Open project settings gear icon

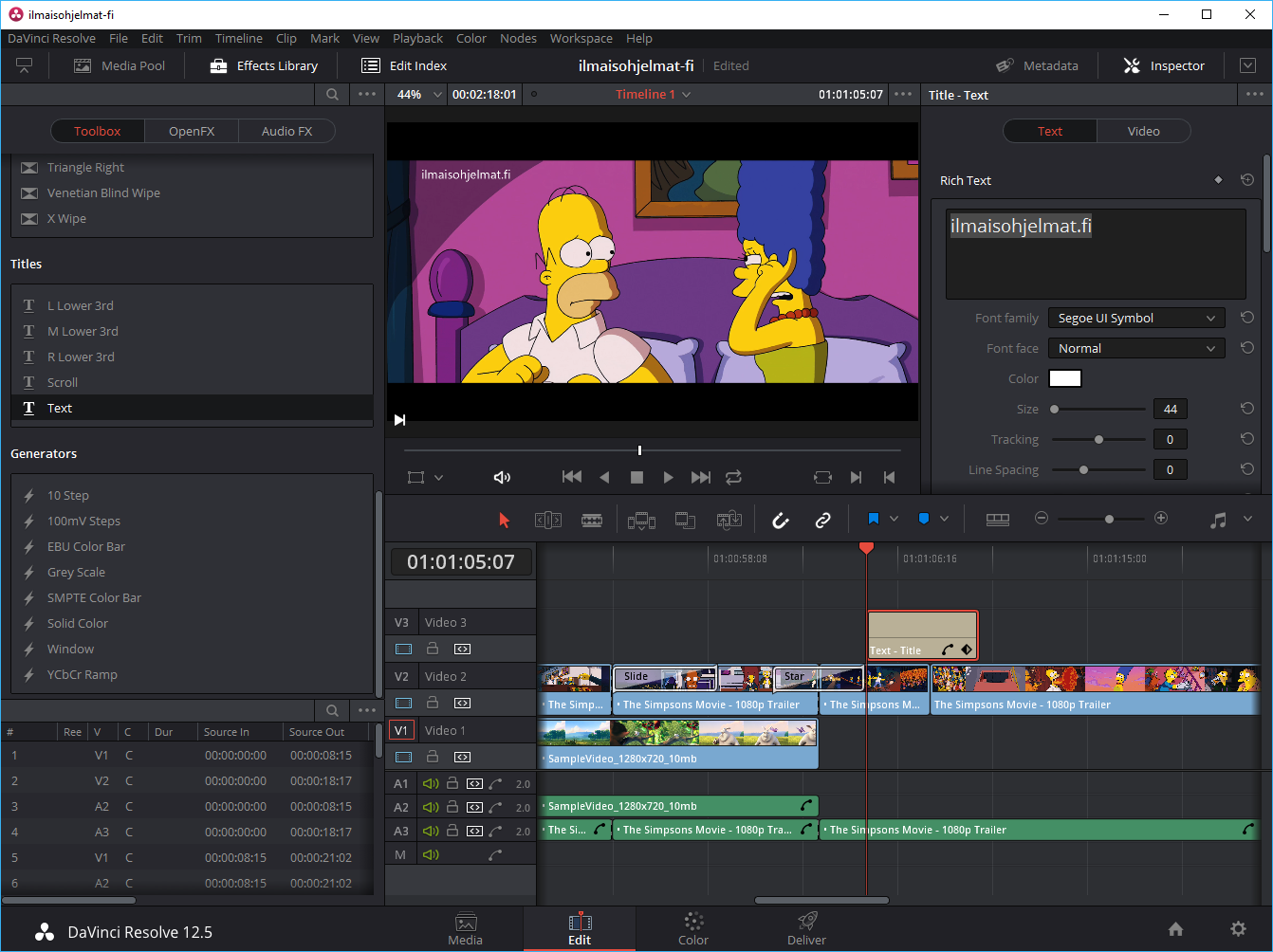tap(1238, 929)
